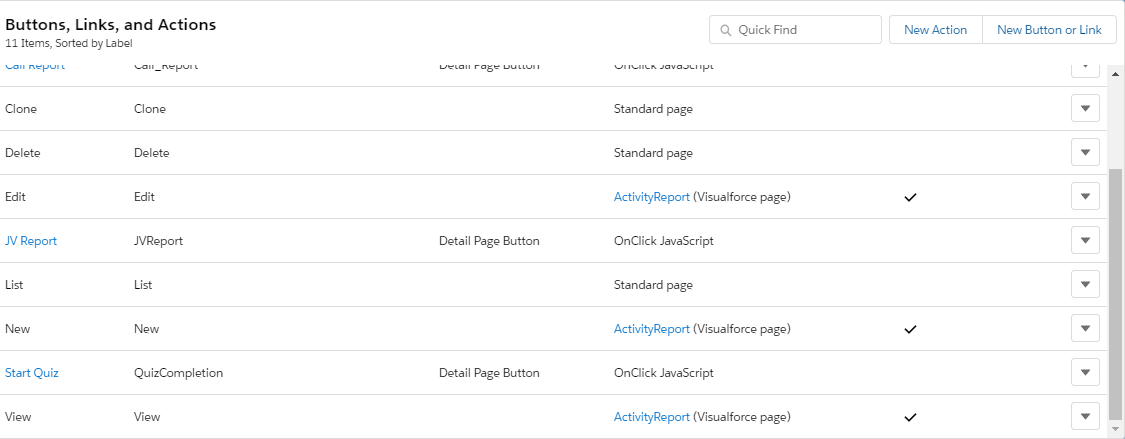Open the ActivityReport link in the Edit row

(651, 197)
